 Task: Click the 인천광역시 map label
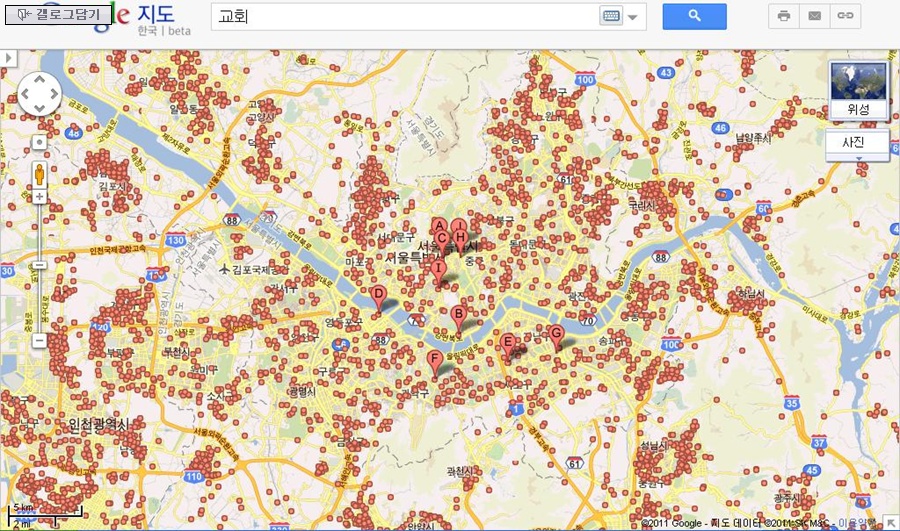[x=98, y=424]
